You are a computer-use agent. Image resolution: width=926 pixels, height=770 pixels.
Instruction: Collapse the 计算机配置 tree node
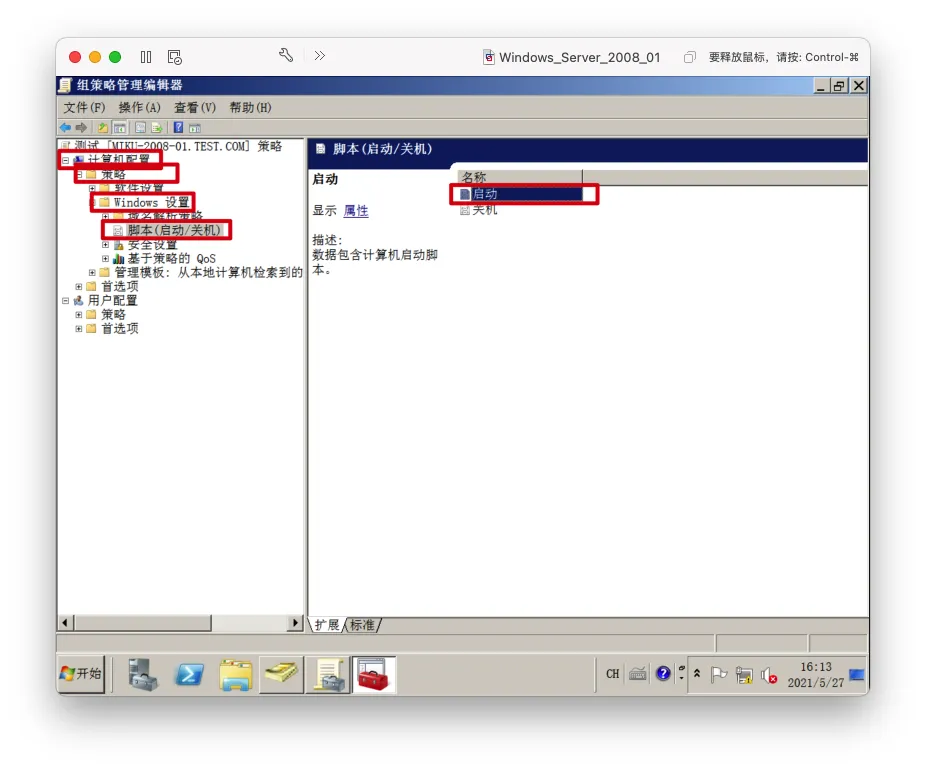(x=66, y=160)
